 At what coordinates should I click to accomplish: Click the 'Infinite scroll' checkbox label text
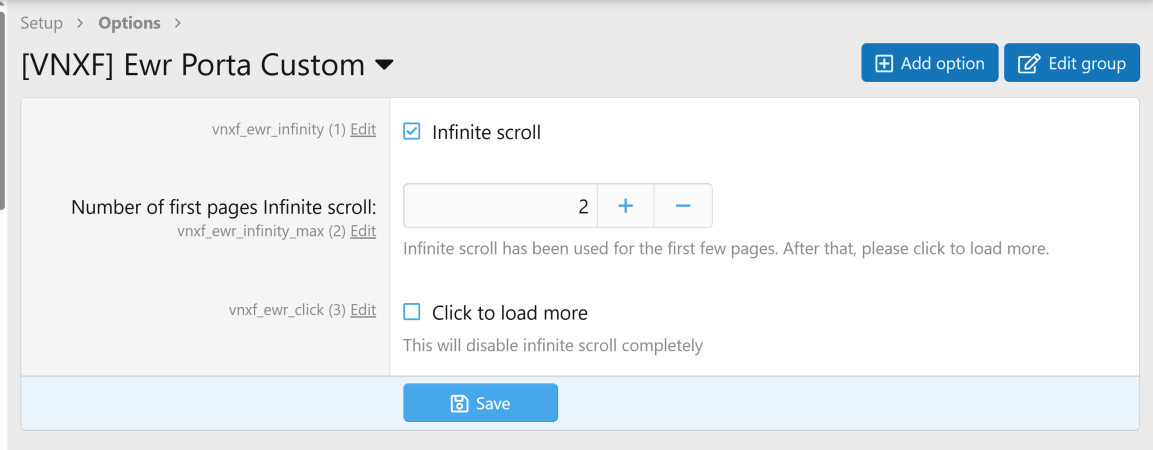(486, 132)
